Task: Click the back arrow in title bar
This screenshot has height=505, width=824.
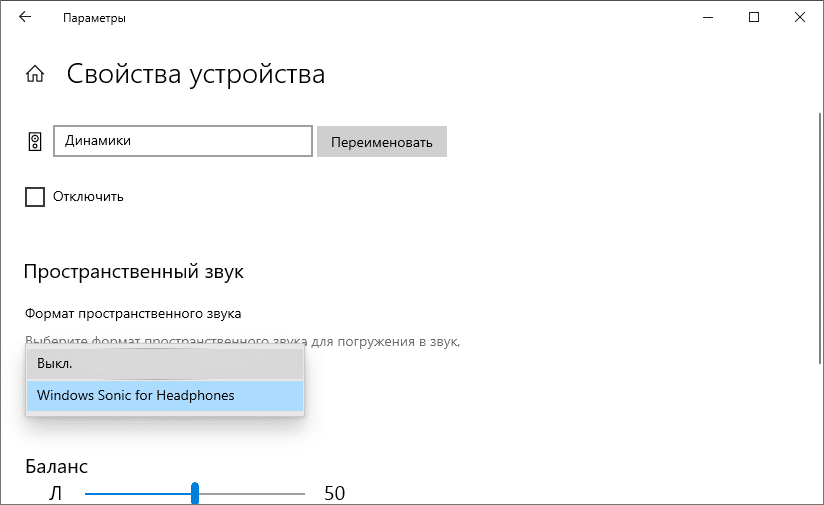Action: [x=25, y=18]
